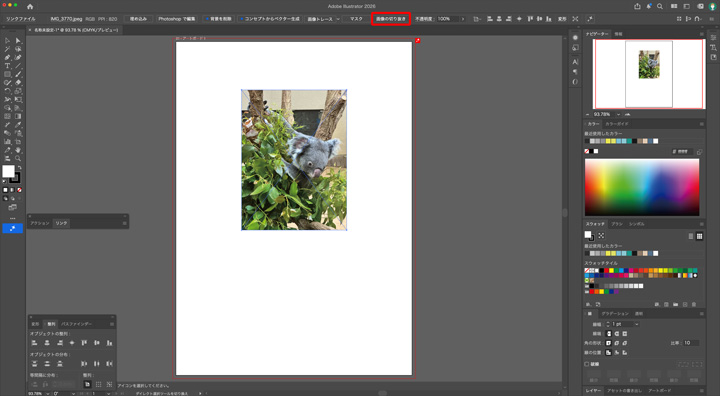Switch to the ブラシ tab

point(617,224)
